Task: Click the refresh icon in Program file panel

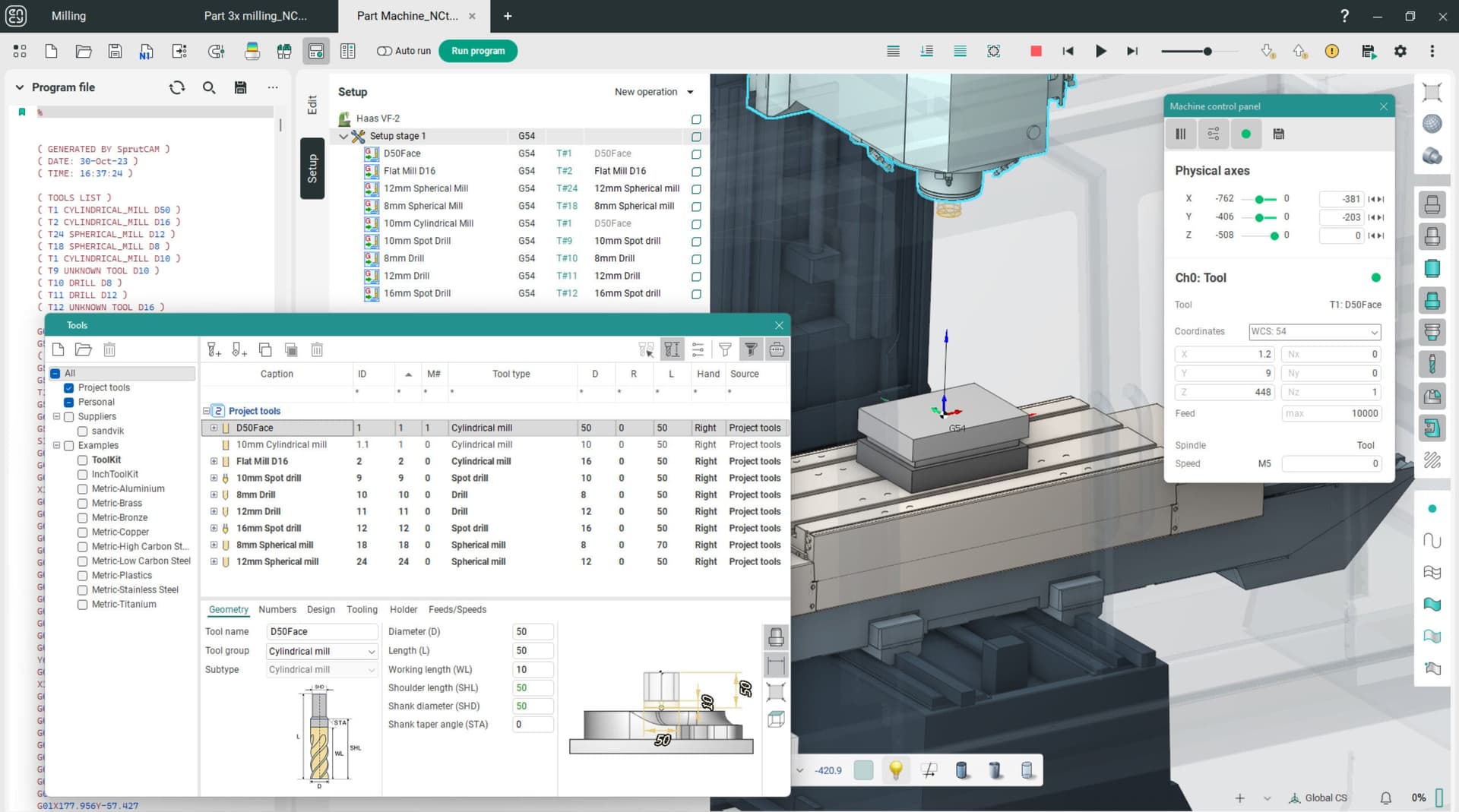Action: [x=176, y=88]
